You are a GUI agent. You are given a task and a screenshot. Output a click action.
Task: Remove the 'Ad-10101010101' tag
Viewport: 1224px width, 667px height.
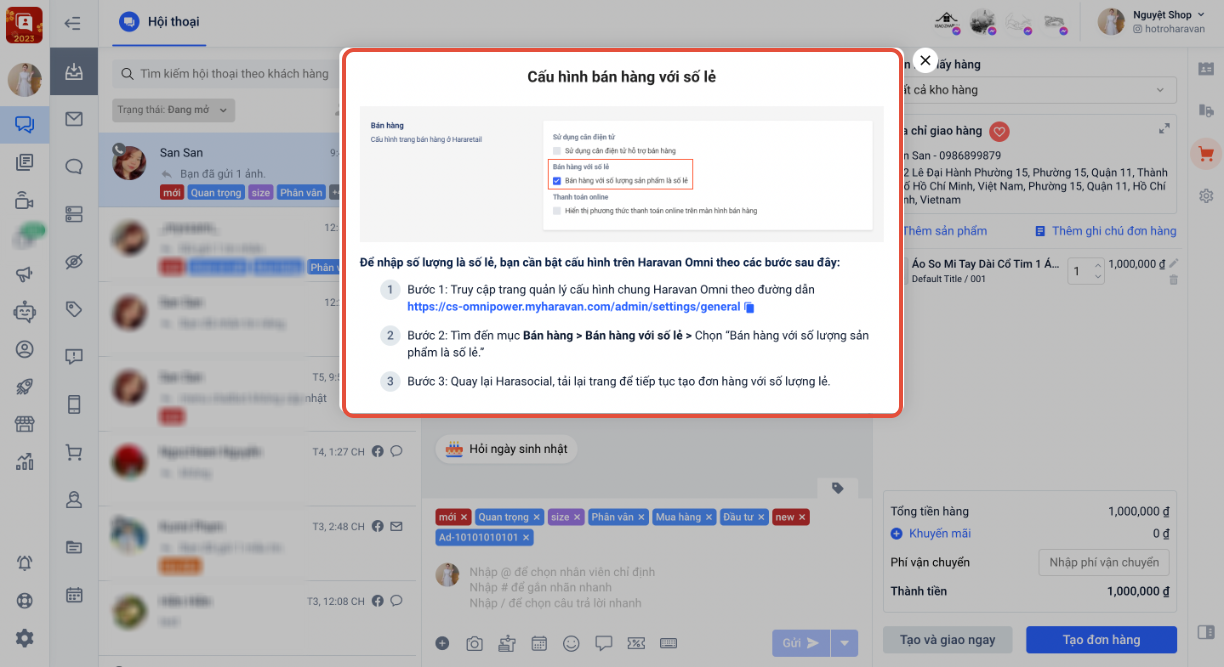[526, 538]
